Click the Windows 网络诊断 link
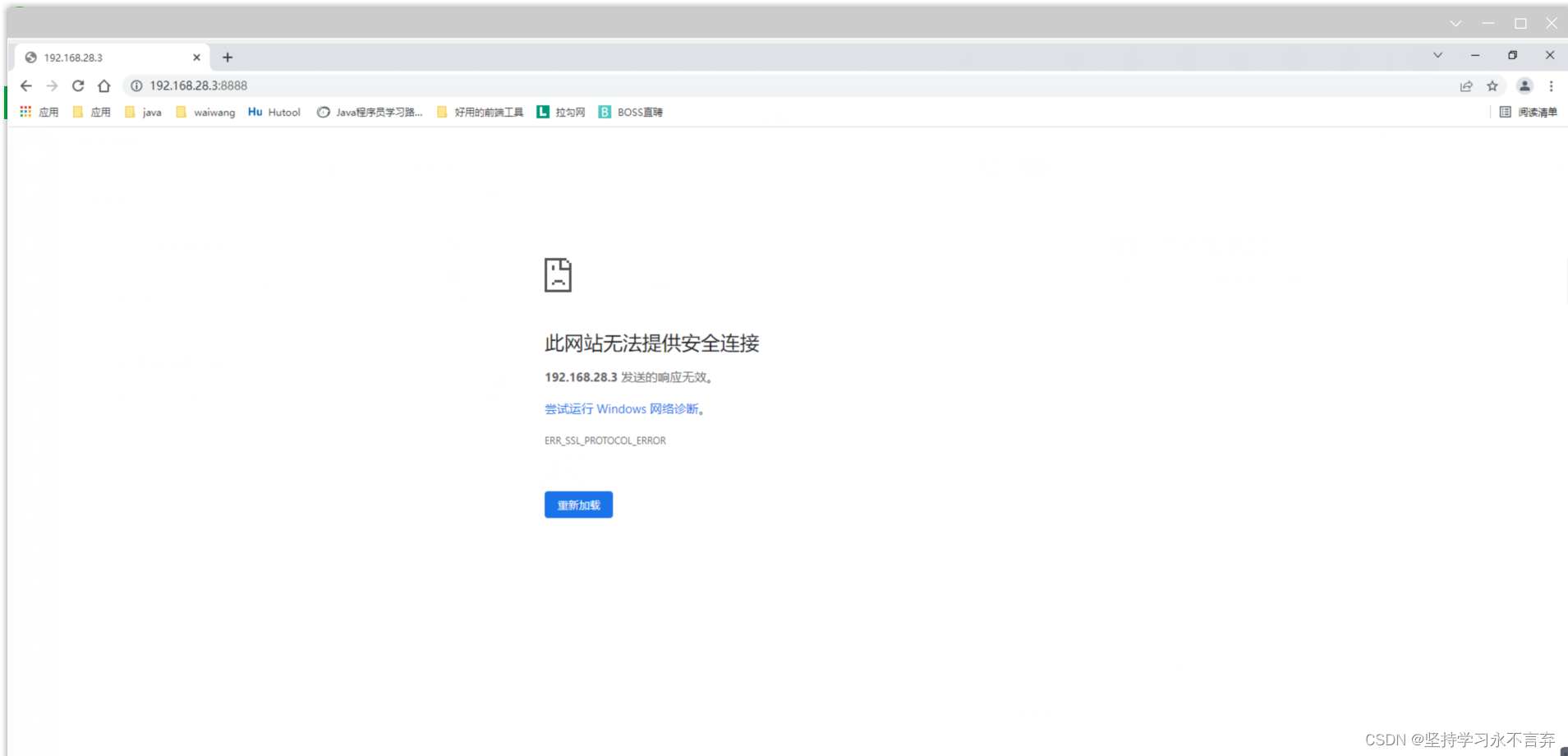The height and width of the screenshot is (756, 1568). (622, 409)
